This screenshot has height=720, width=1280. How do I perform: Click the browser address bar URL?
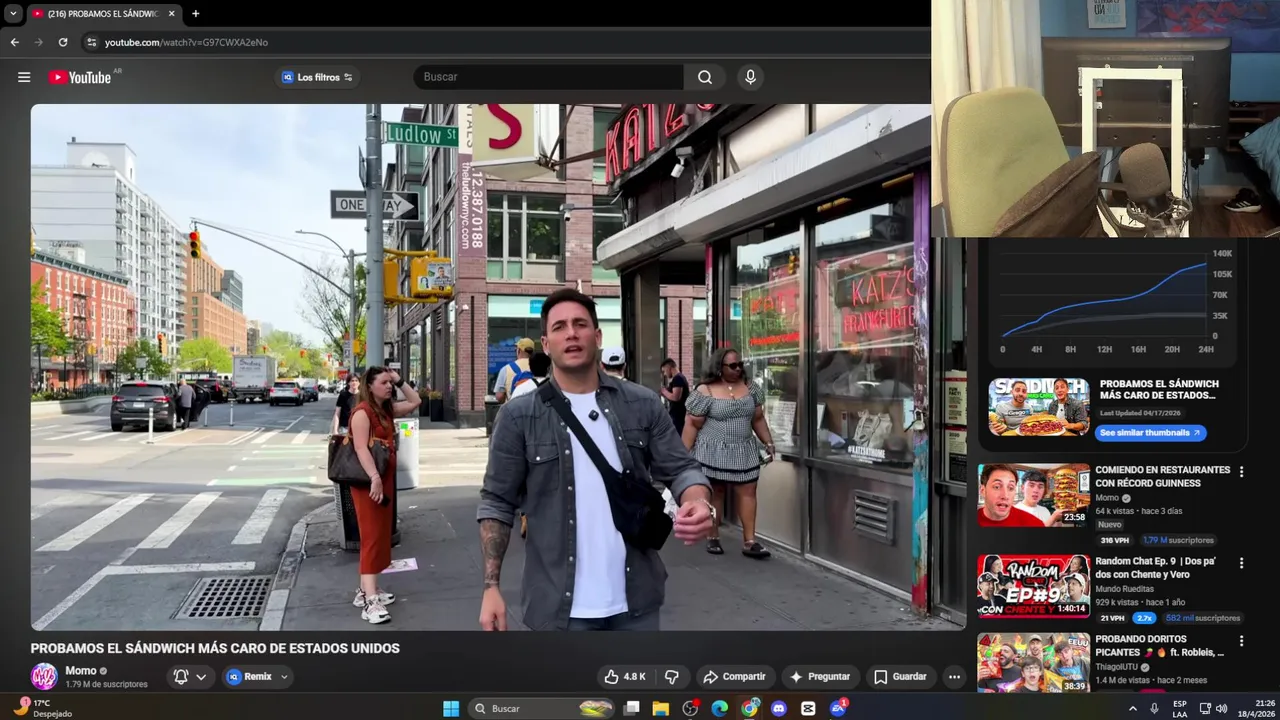pyautogui.click(x=186, y=42)
